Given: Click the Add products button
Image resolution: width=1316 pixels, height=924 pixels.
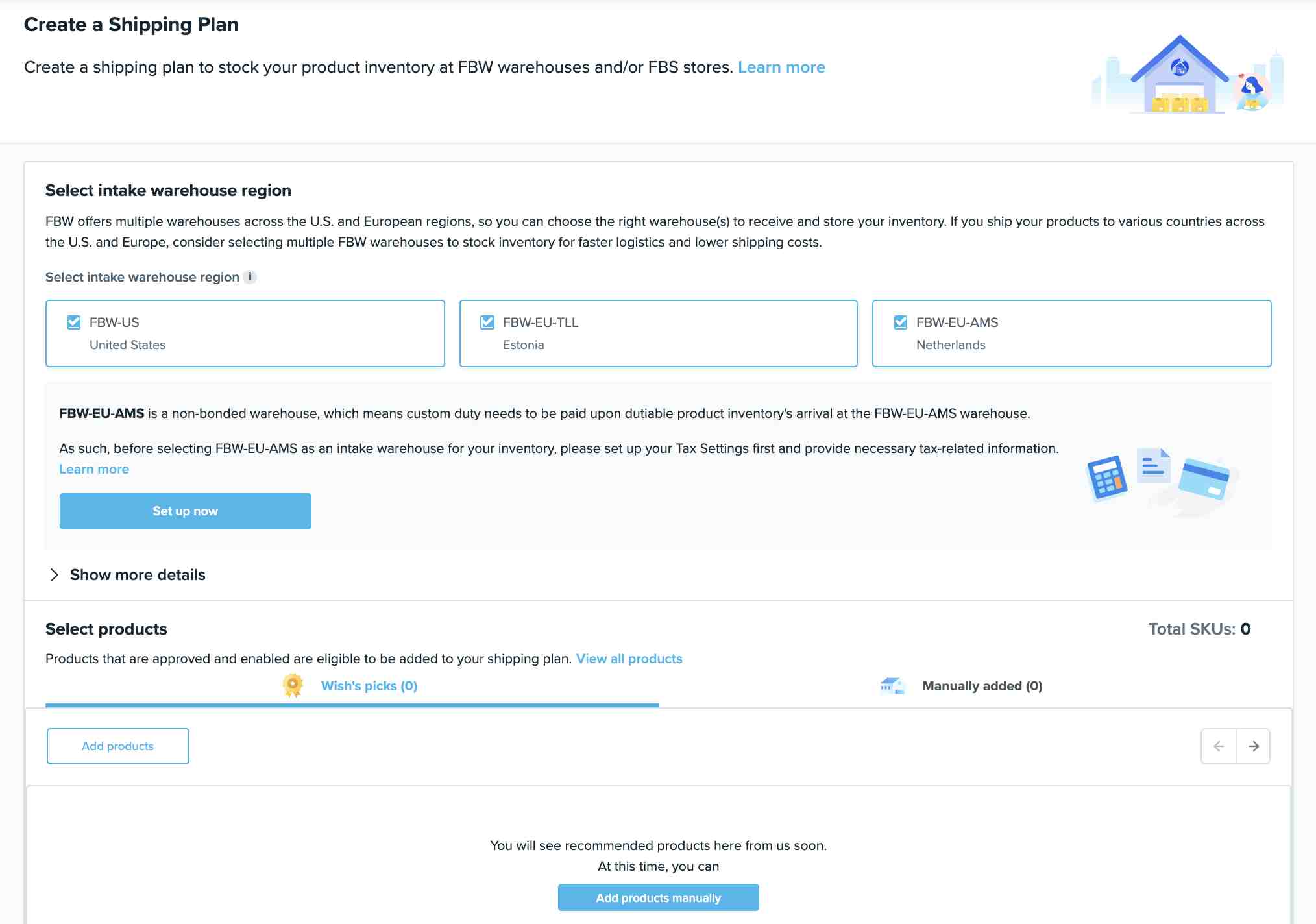Looking at the screenshot, I should 118,746.
